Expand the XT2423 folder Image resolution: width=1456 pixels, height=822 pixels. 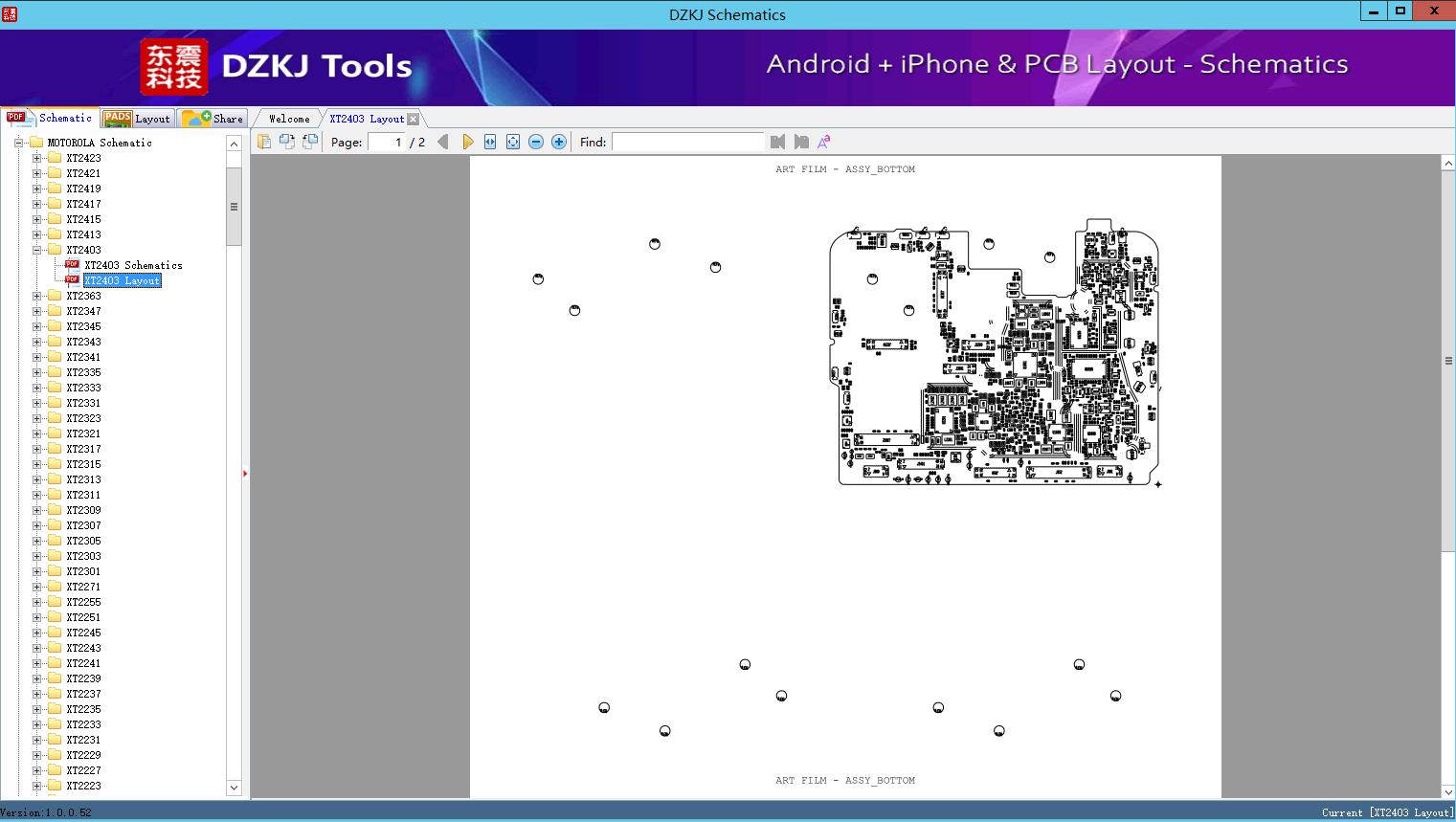(x=36, y=158)
